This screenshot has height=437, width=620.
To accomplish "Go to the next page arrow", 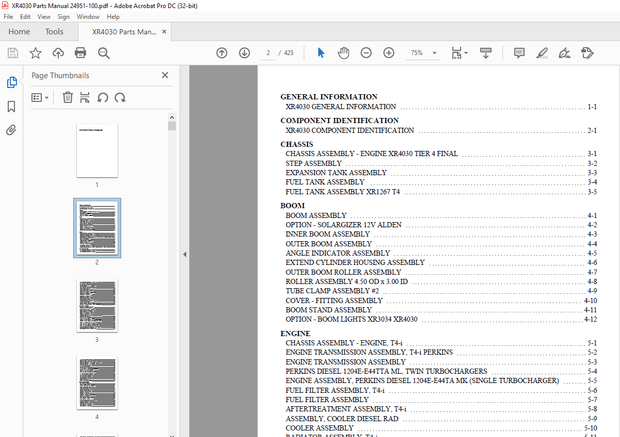I will (x=244, y=53).
